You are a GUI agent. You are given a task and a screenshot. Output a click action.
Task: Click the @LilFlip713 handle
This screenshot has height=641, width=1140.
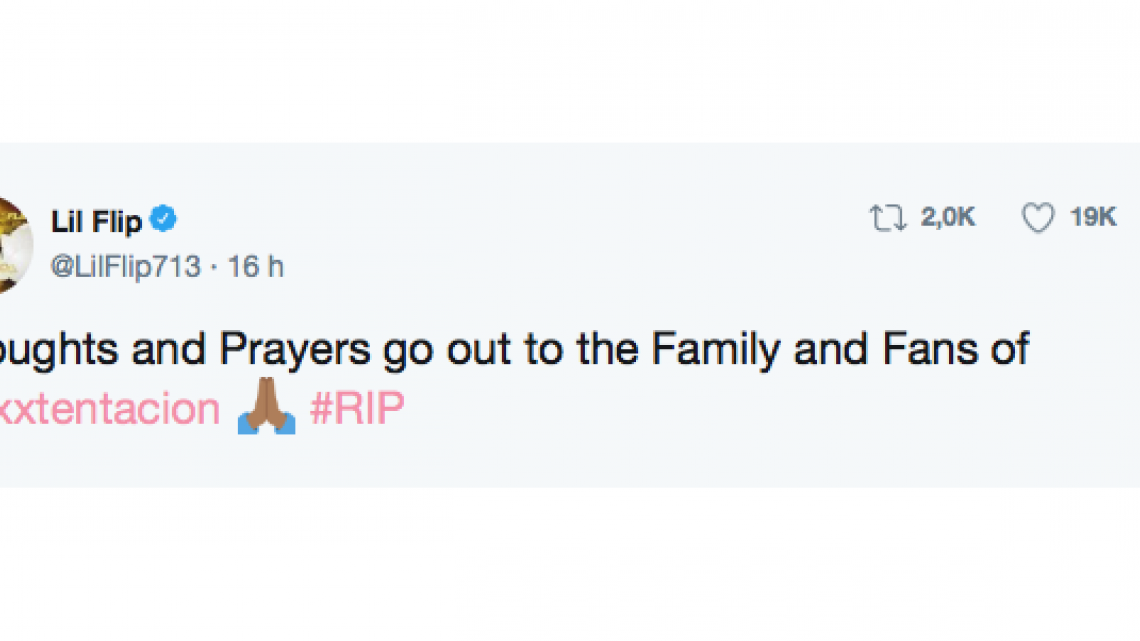click(125, 266)
